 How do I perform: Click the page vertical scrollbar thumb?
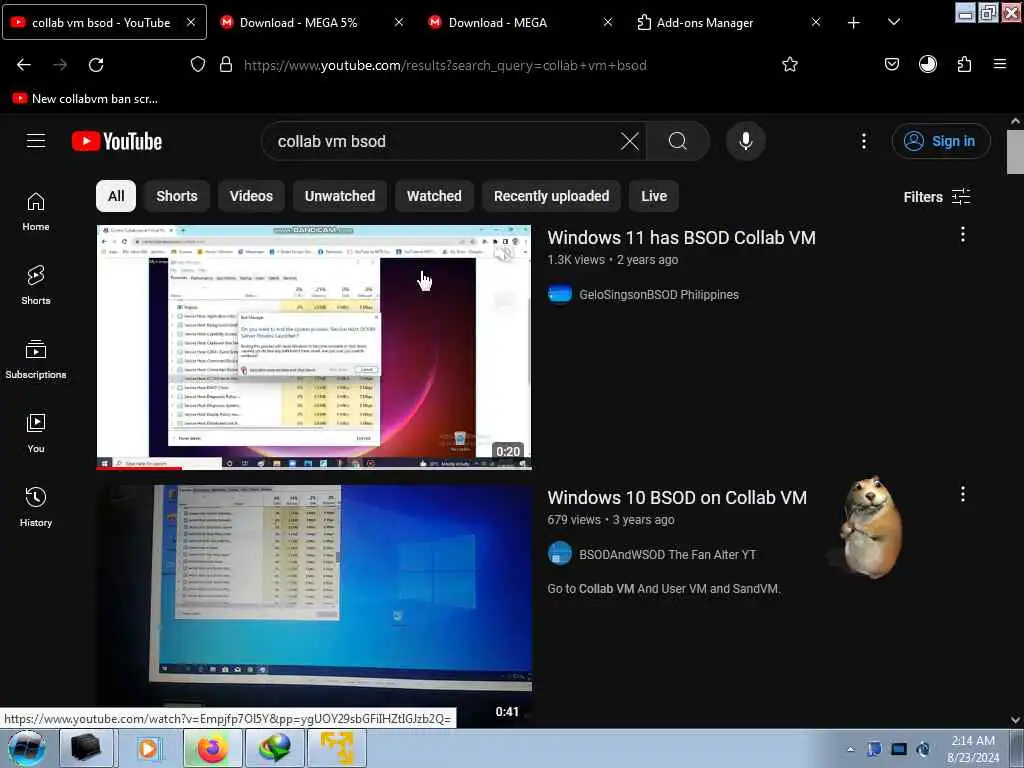coord(1015,152)
